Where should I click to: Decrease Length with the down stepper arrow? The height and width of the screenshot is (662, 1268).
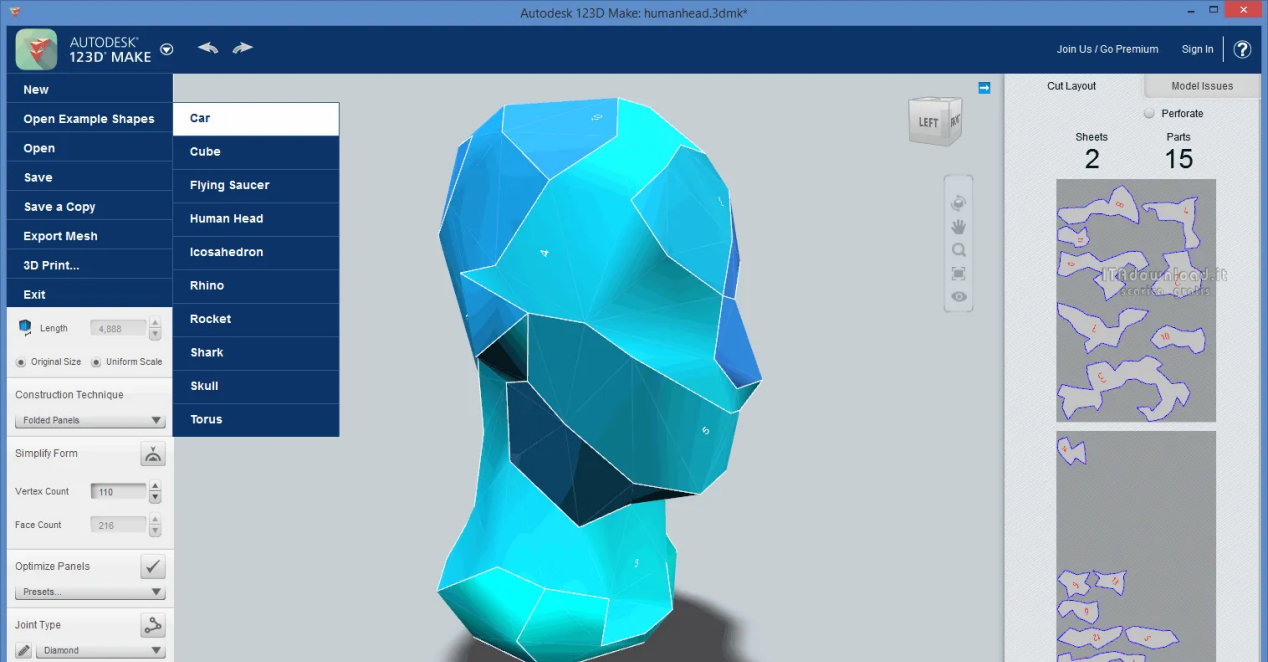click(x=155, y=334)
